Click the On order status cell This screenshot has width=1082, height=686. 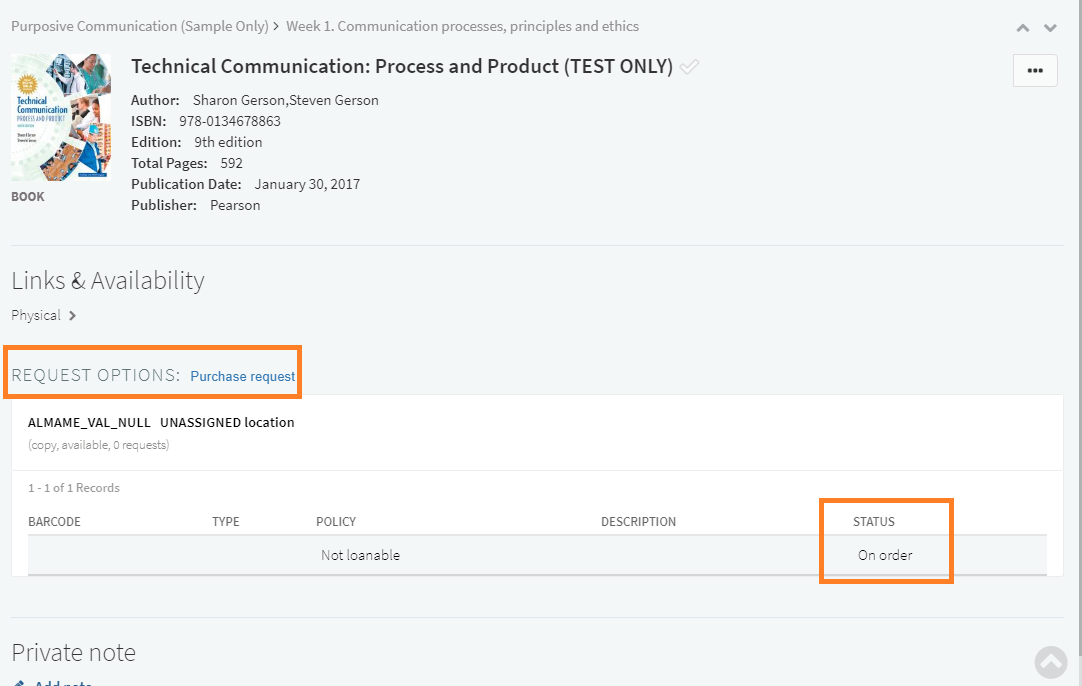pyautogui.click(x=885, y=555)
